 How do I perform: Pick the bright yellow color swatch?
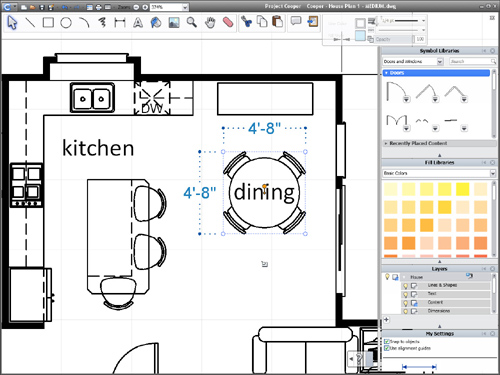coord(462,189)
